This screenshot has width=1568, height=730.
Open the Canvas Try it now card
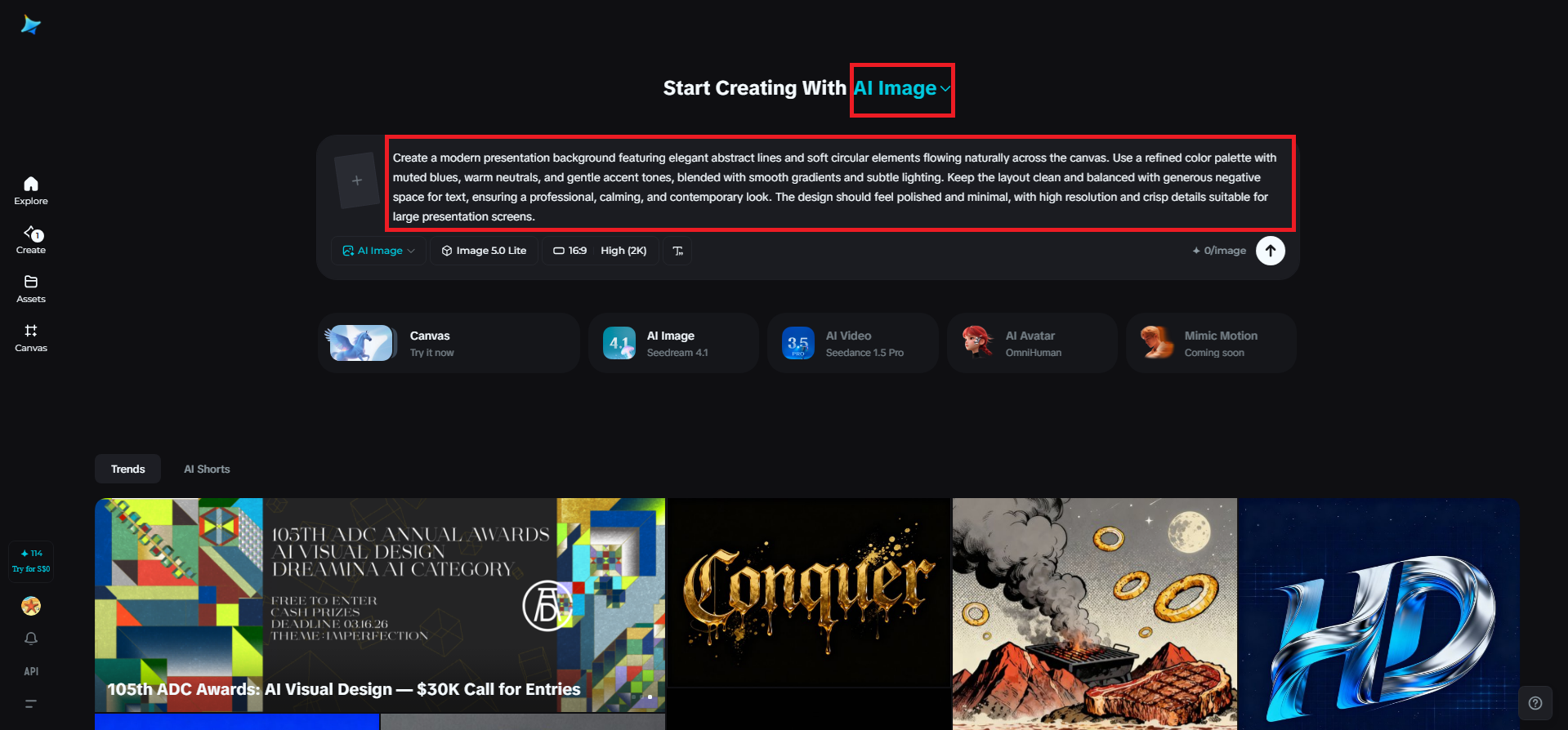coord(449,343)
